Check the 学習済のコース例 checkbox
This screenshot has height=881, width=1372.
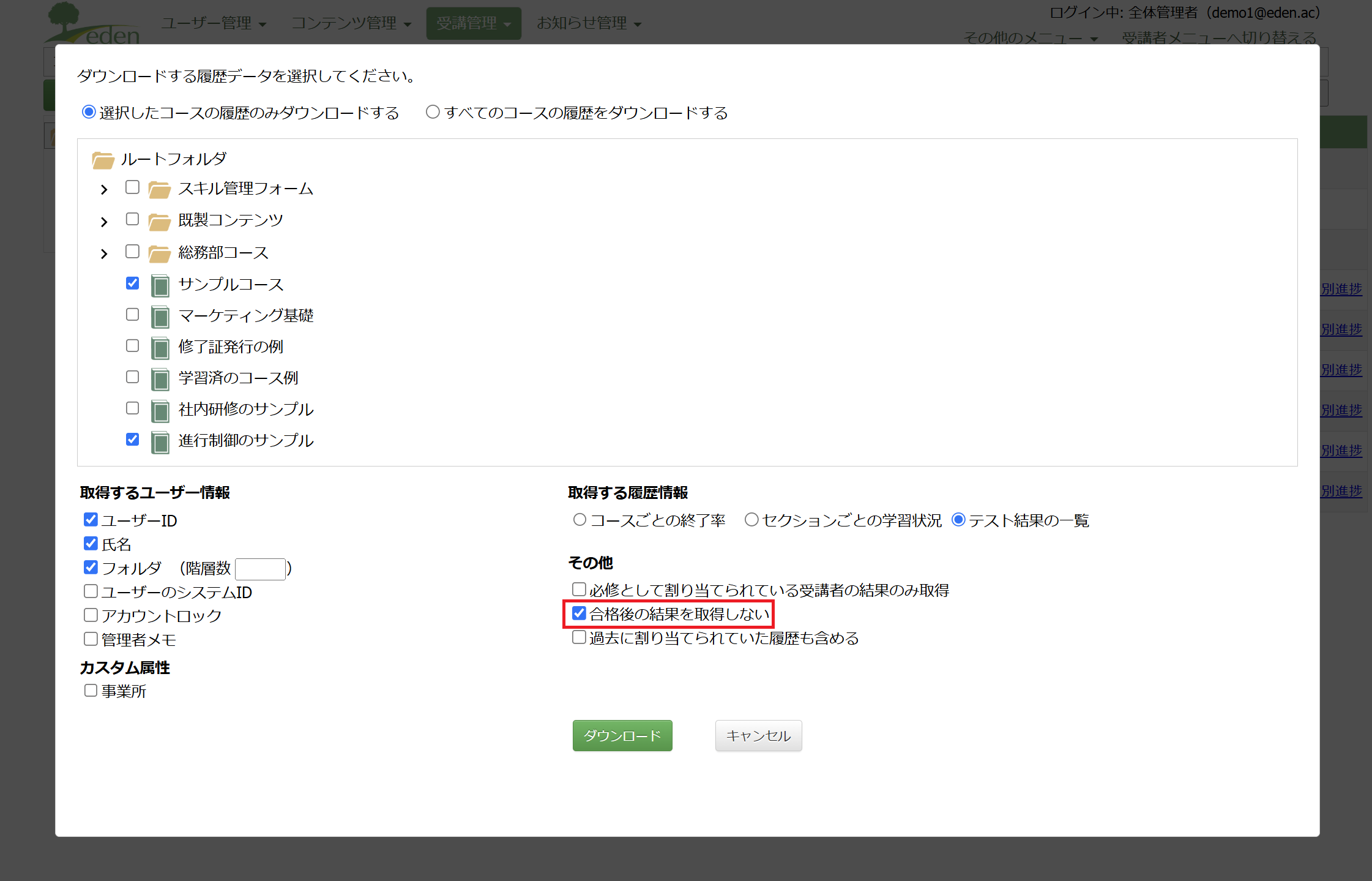(x=132, y=377)
